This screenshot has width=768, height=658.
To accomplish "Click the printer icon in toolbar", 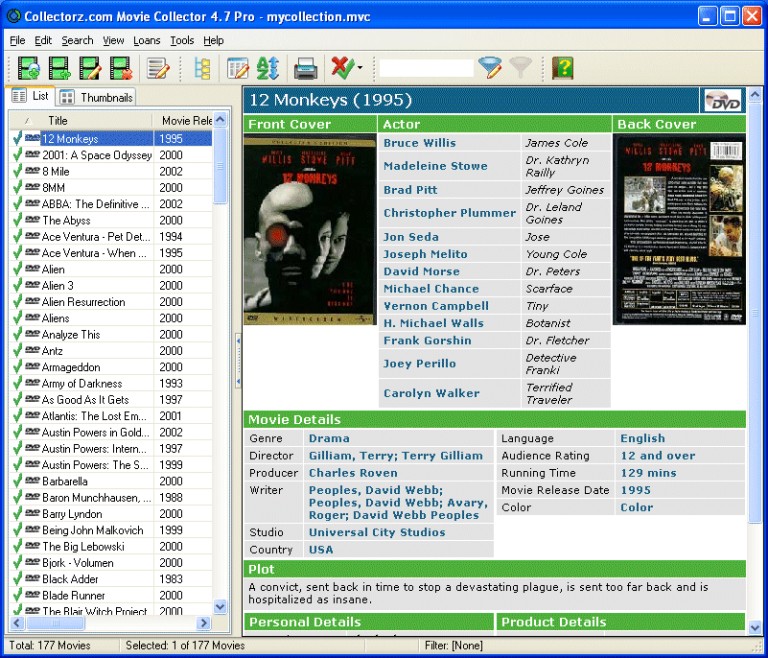I will coord(306,68).
